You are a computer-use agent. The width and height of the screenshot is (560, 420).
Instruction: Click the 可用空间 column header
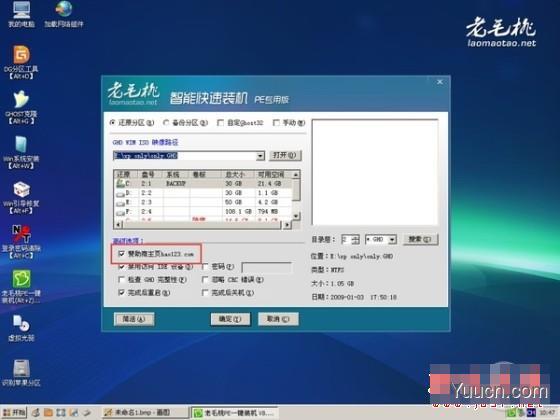pos(273,174)
